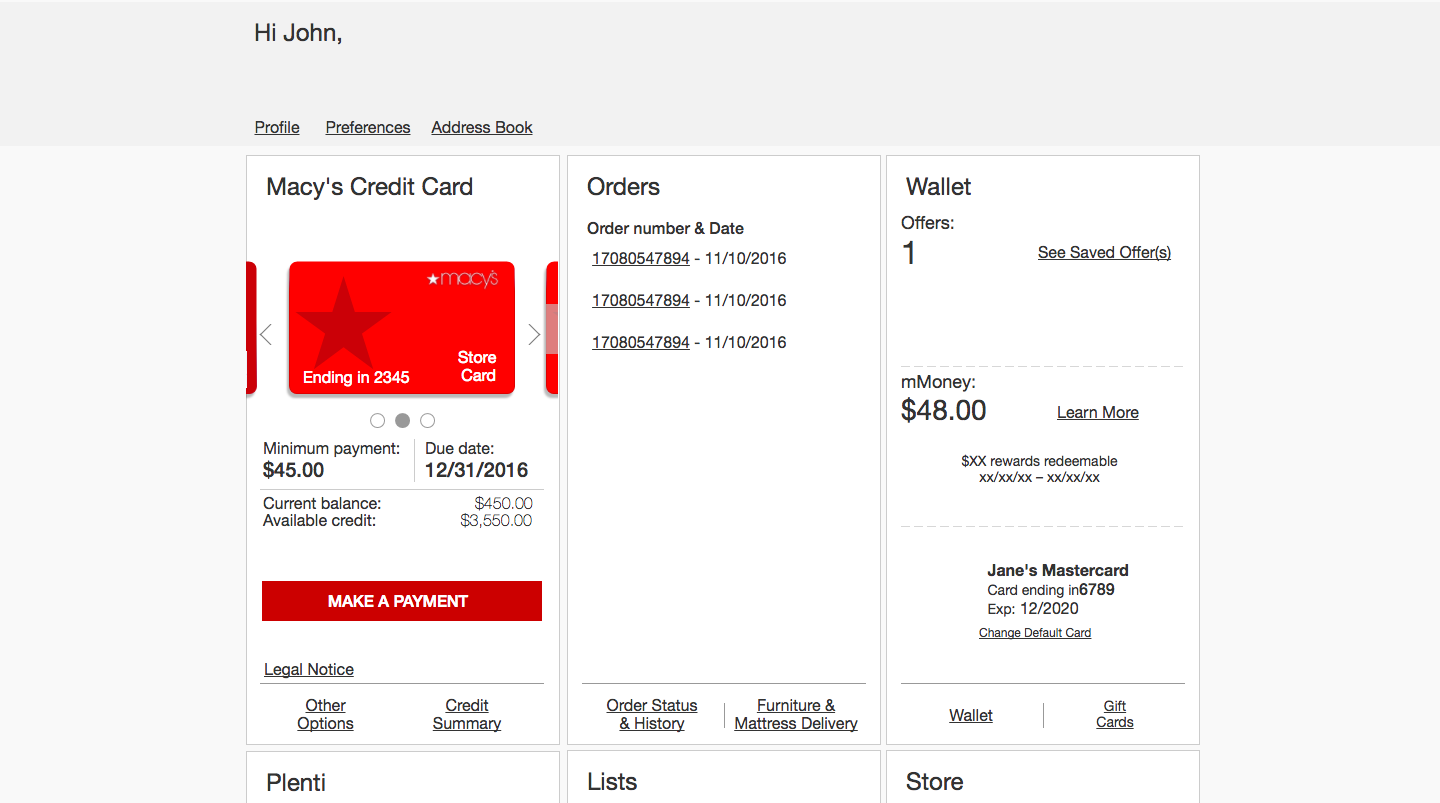Viewport: 1440px width, 803px height.
Task: Open Furniture & Mattress Delivery link
Action: (x=796, y=714)
